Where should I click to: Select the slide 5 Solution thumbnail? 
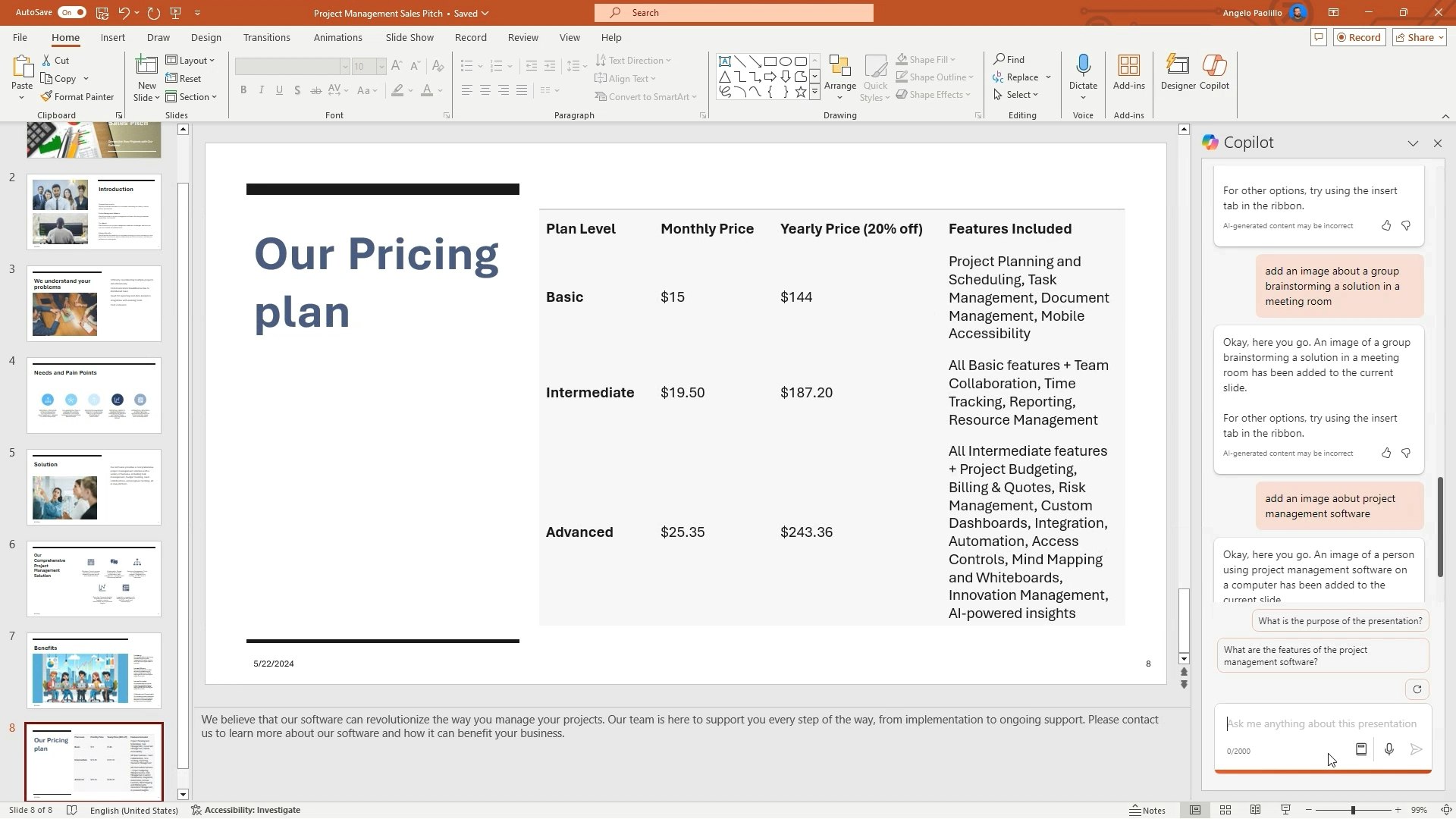tap(94, 487)
